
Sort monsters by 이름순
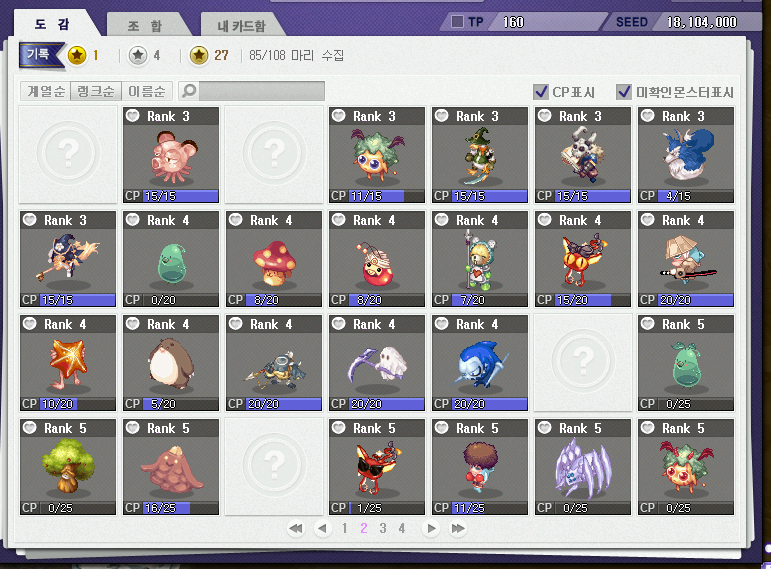point(147,91)
